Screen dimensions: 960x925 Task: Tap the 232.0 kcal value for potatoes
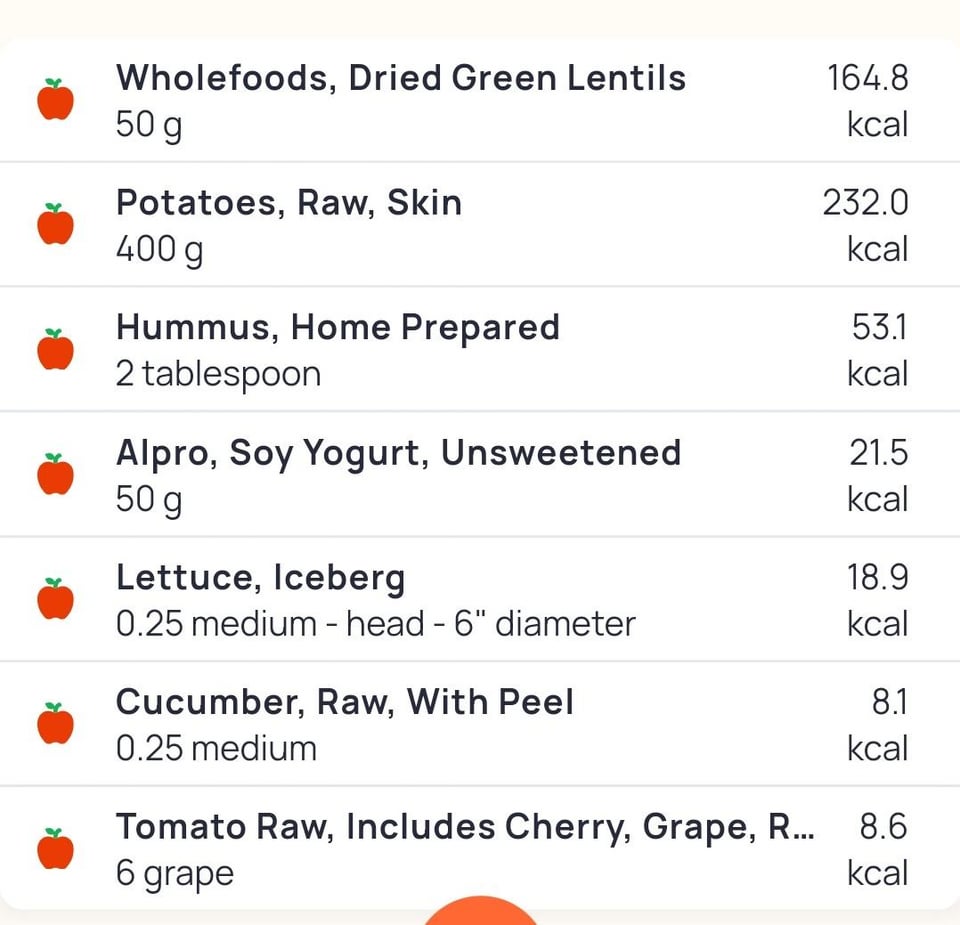click(866, 203)
